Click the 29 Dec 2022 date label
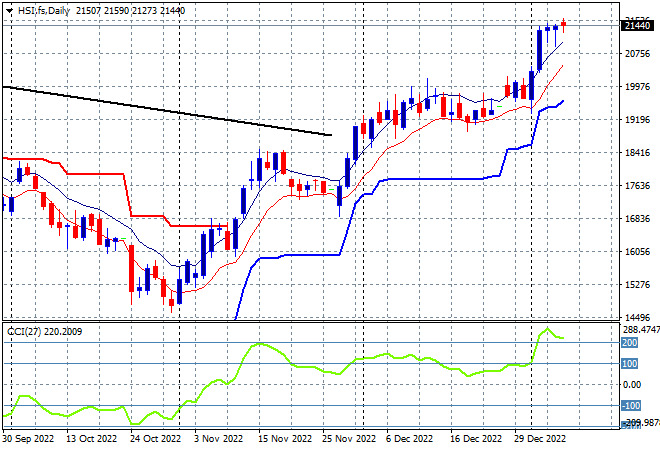The height and width of the screenshot is (450, 660). pos(540,439)
